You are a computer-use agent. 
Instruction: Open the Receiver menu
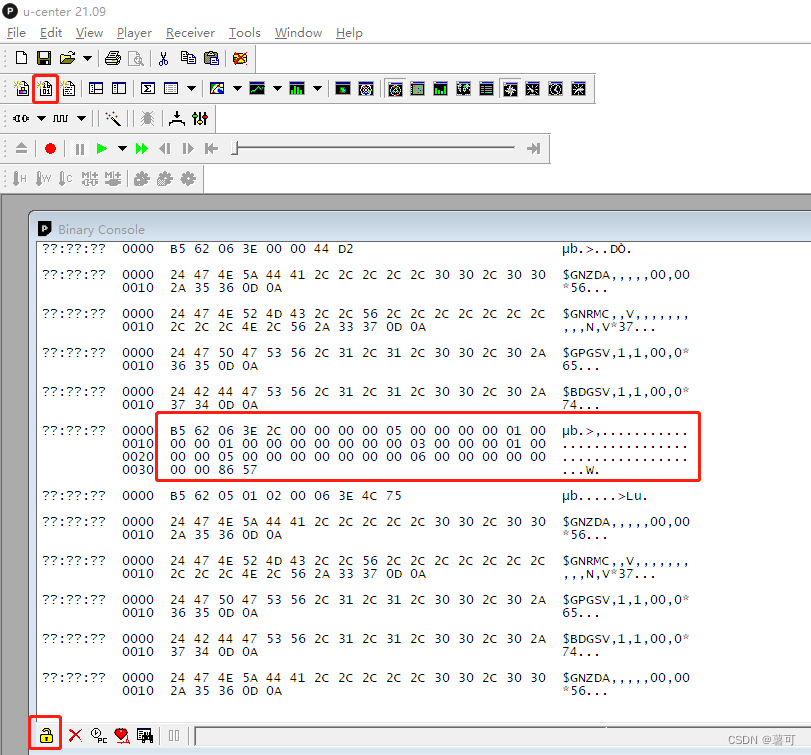point(190,33)
